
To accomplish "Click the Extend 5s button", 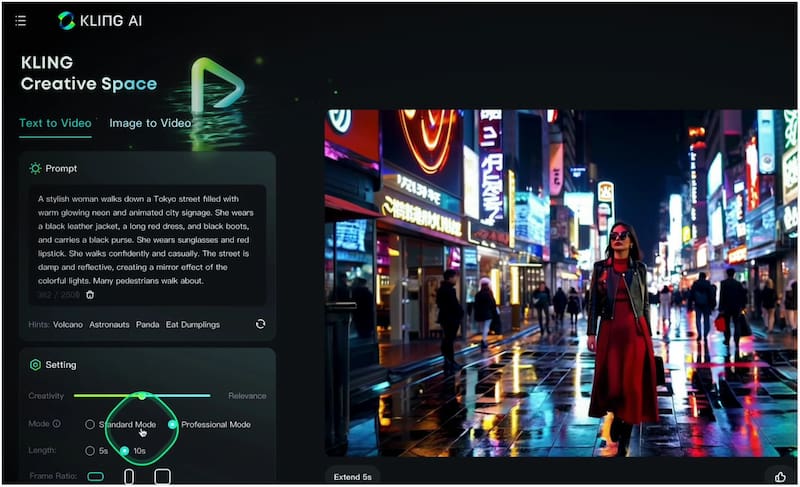I will 353,477.
